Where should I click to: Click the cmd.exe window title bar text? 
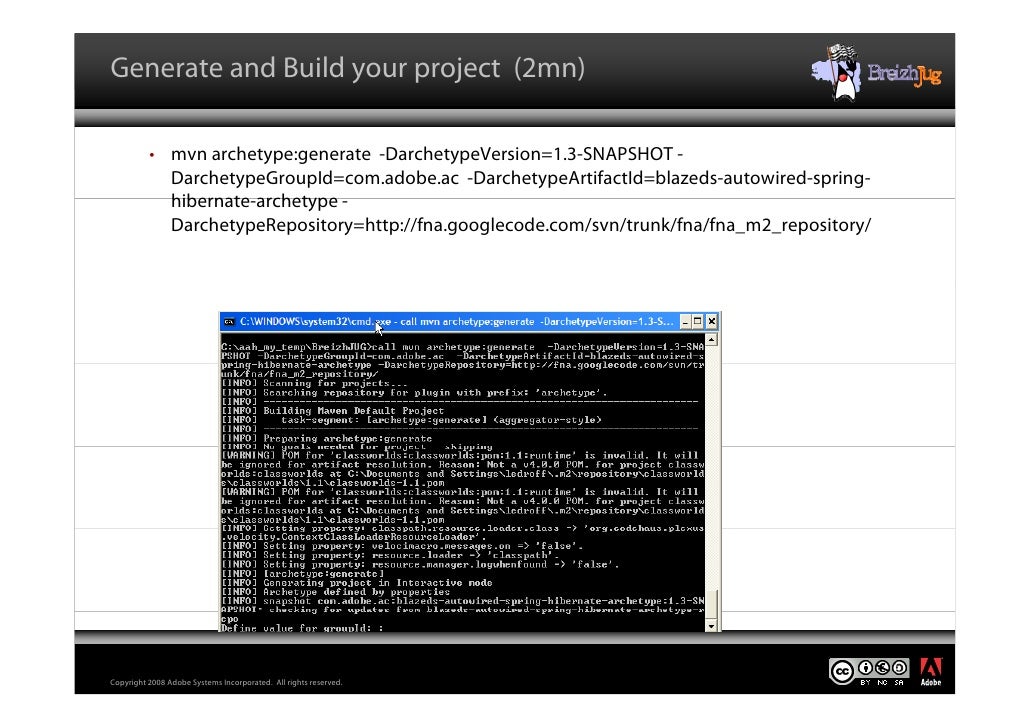pyautogui.click(x=457, y=322)
